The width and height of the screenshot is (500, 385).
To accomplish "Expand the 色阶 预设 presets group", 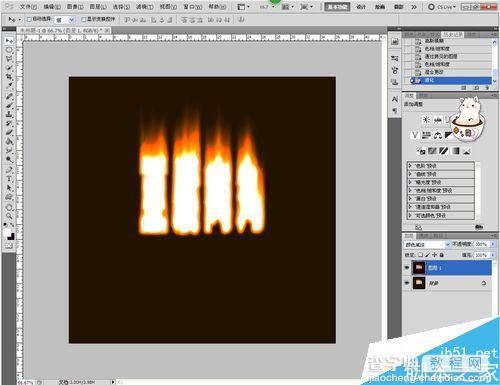I will tap(440, 166).
